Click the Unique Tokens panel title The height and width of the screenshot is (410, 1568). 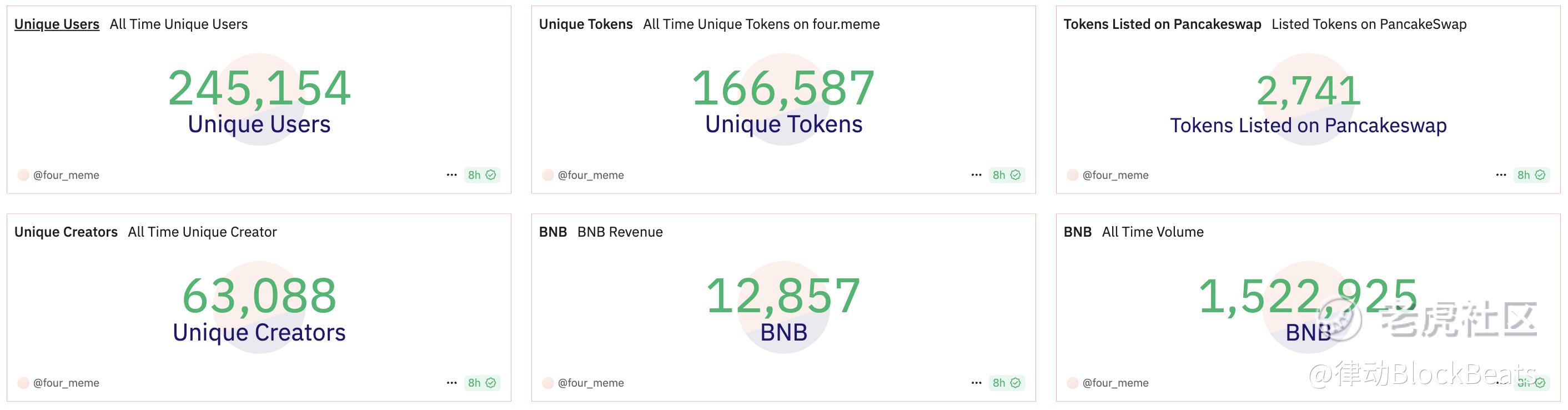point(586,24)
